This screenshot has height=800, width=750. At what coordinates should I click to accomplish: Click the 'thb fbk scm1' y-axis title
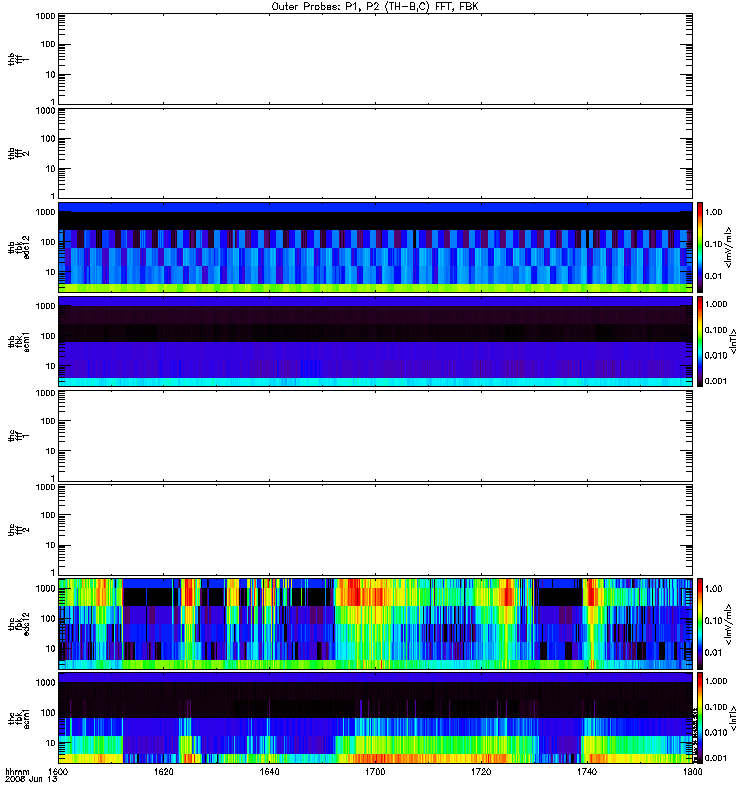click(x=18, y=342)
